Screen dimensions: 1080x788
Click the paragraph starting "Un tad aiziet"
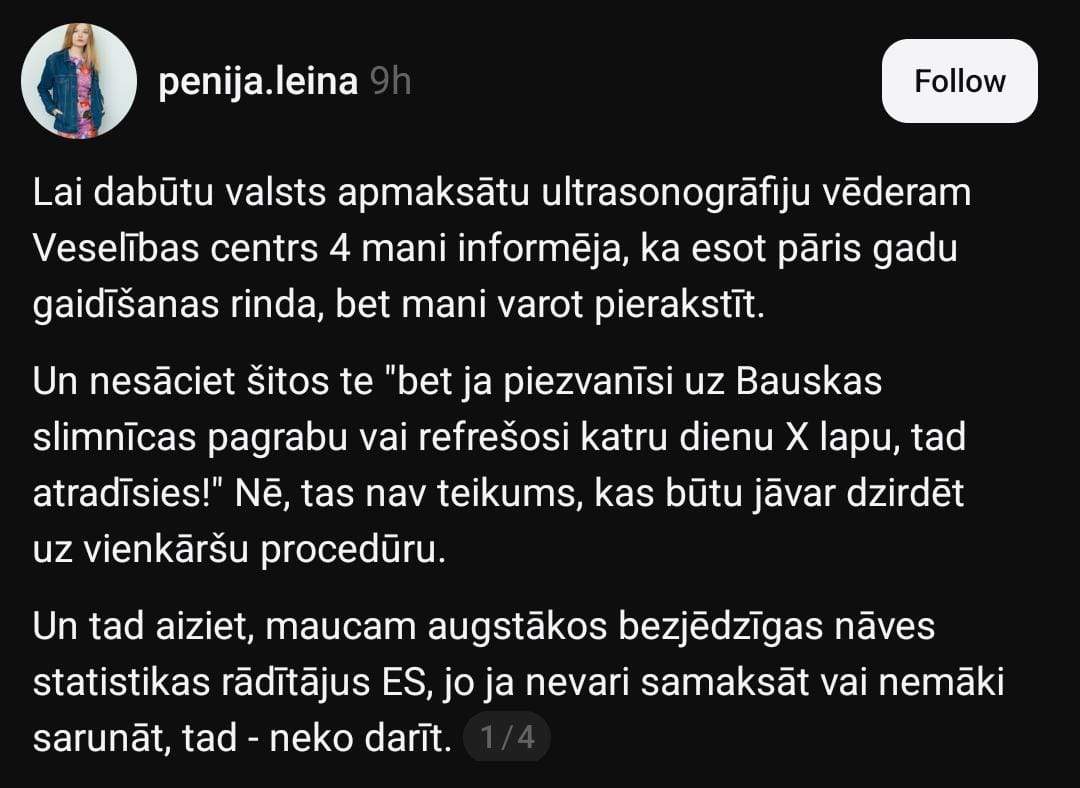coord(500,683)
